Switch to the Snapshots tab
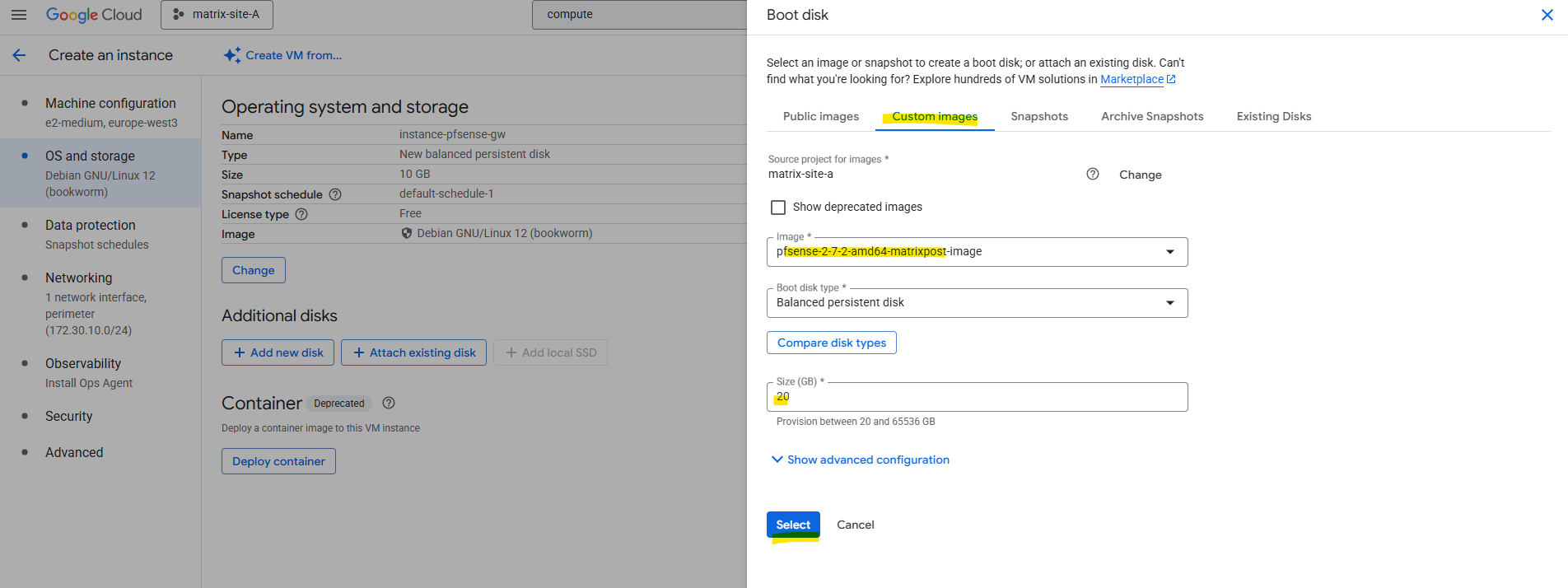 (x=1038, y=116)
